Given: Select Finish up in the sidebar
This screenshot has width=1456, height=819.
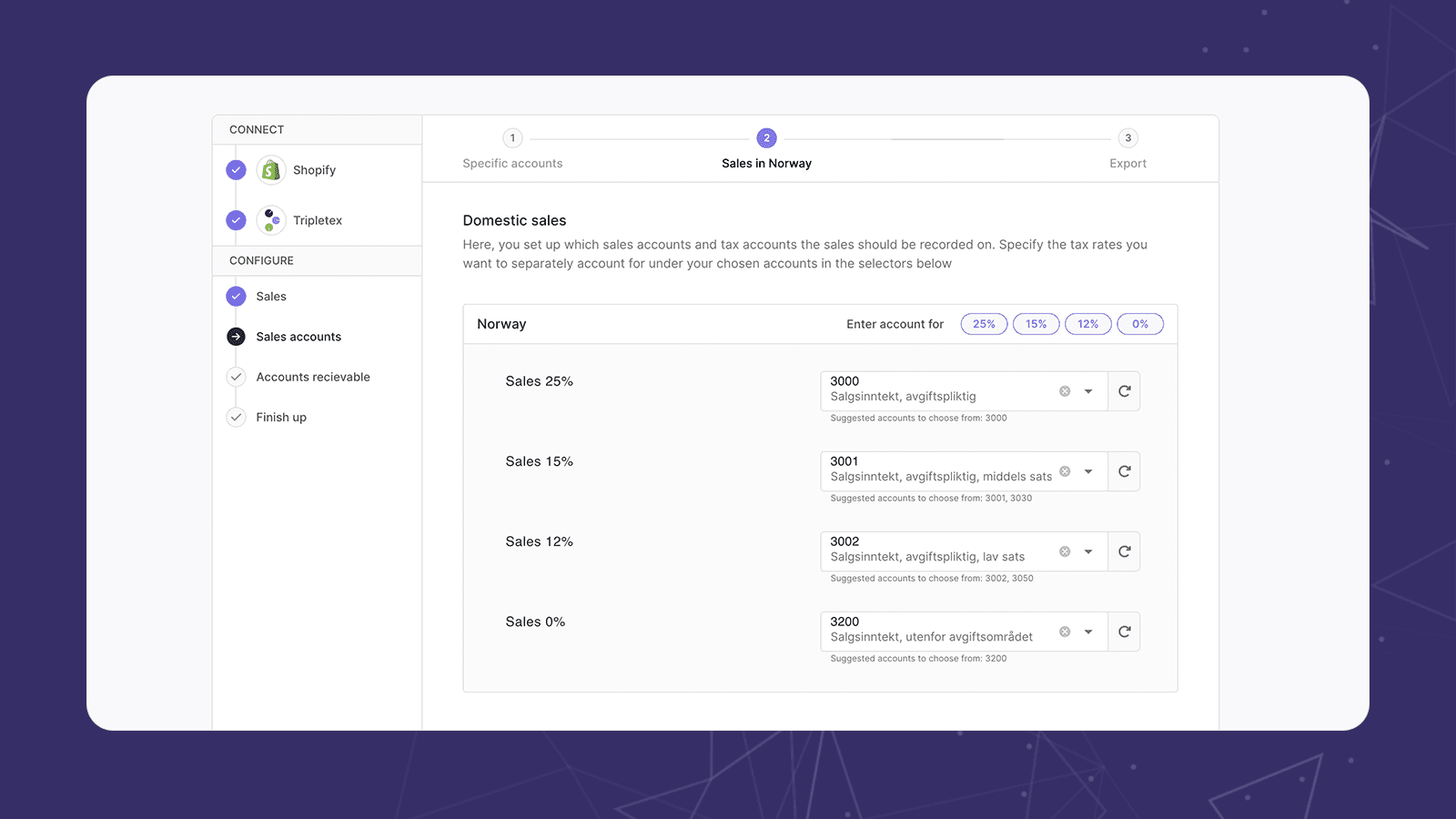Looking at the screenshot, I should coord(280,418).
